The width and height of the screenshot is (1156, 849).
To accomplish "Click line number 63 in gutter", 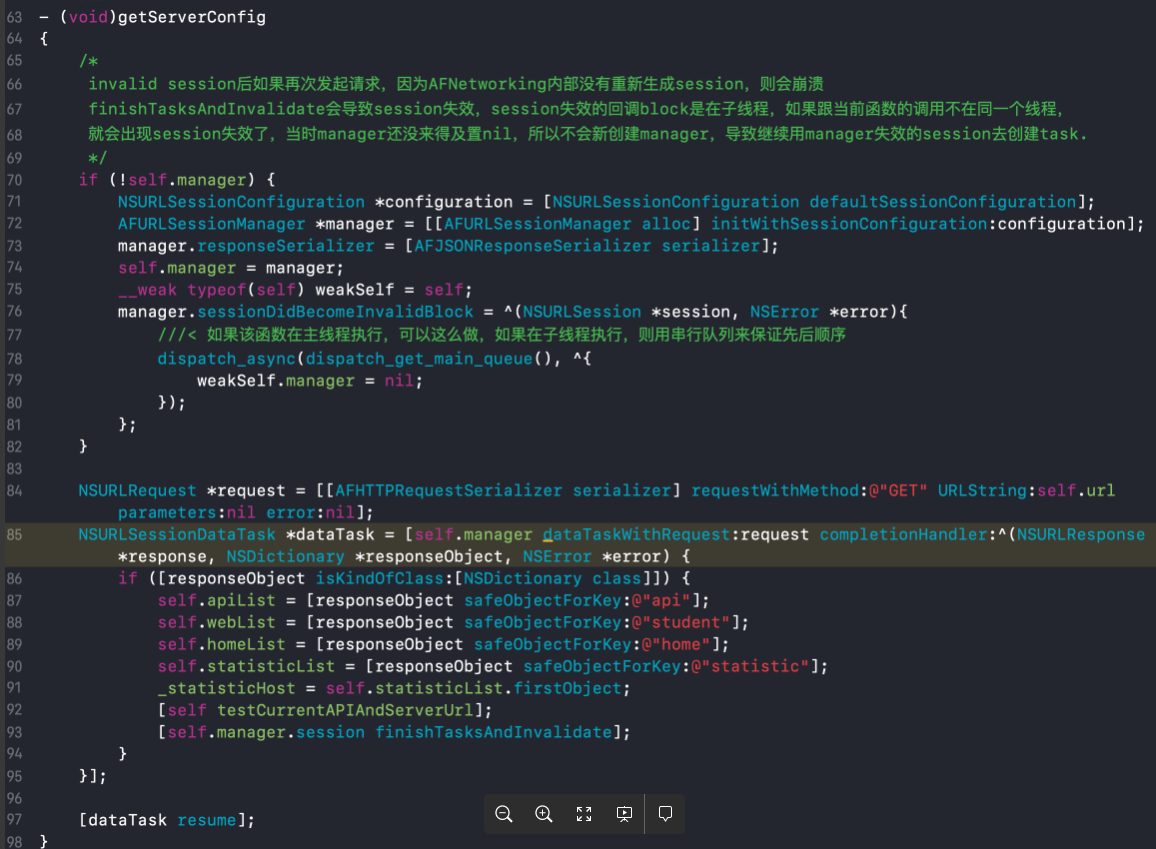I will click(x=14, y=17).
